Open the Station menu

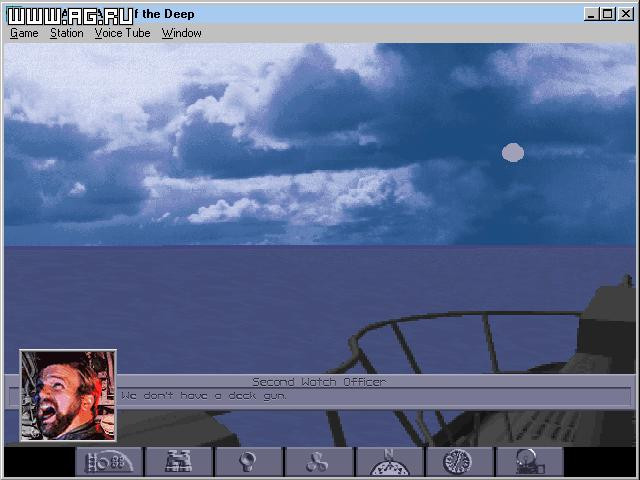[x=67, y=33]
